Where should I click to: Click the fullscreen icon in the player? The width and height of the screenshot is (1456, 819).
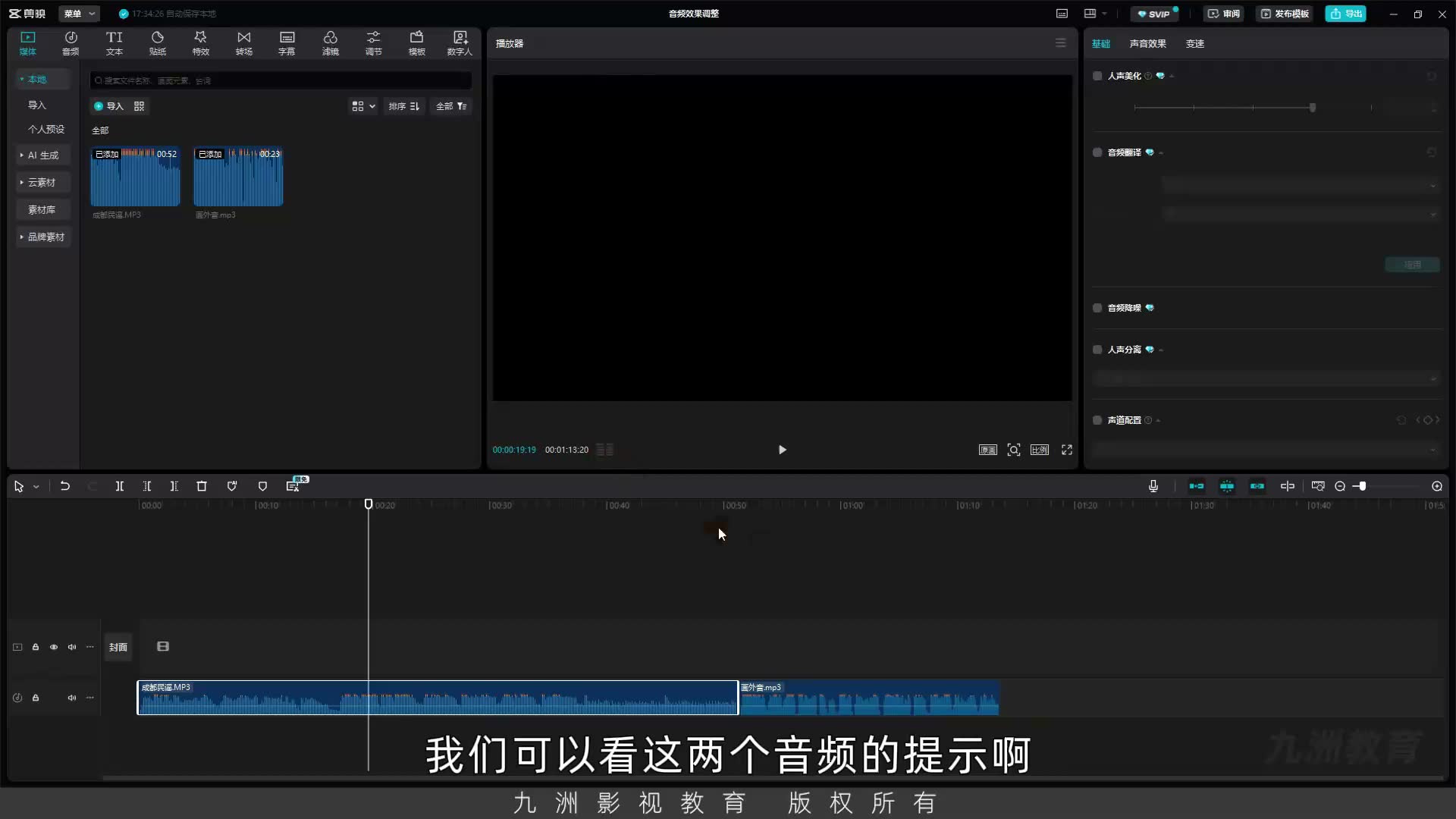point(1067,450)
